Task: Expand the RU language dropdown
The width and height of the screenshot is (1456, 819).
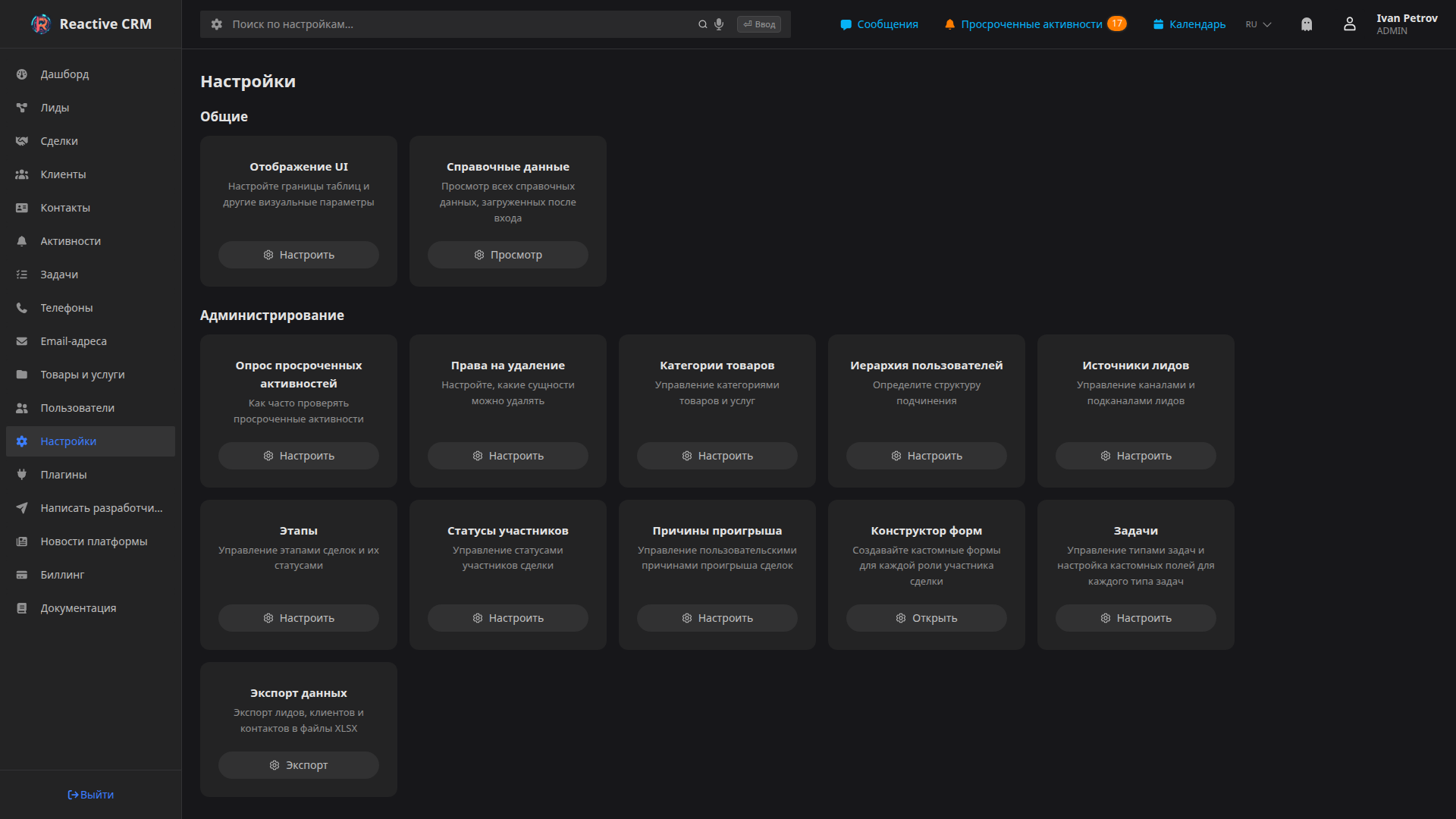Action: [1258, 24]
